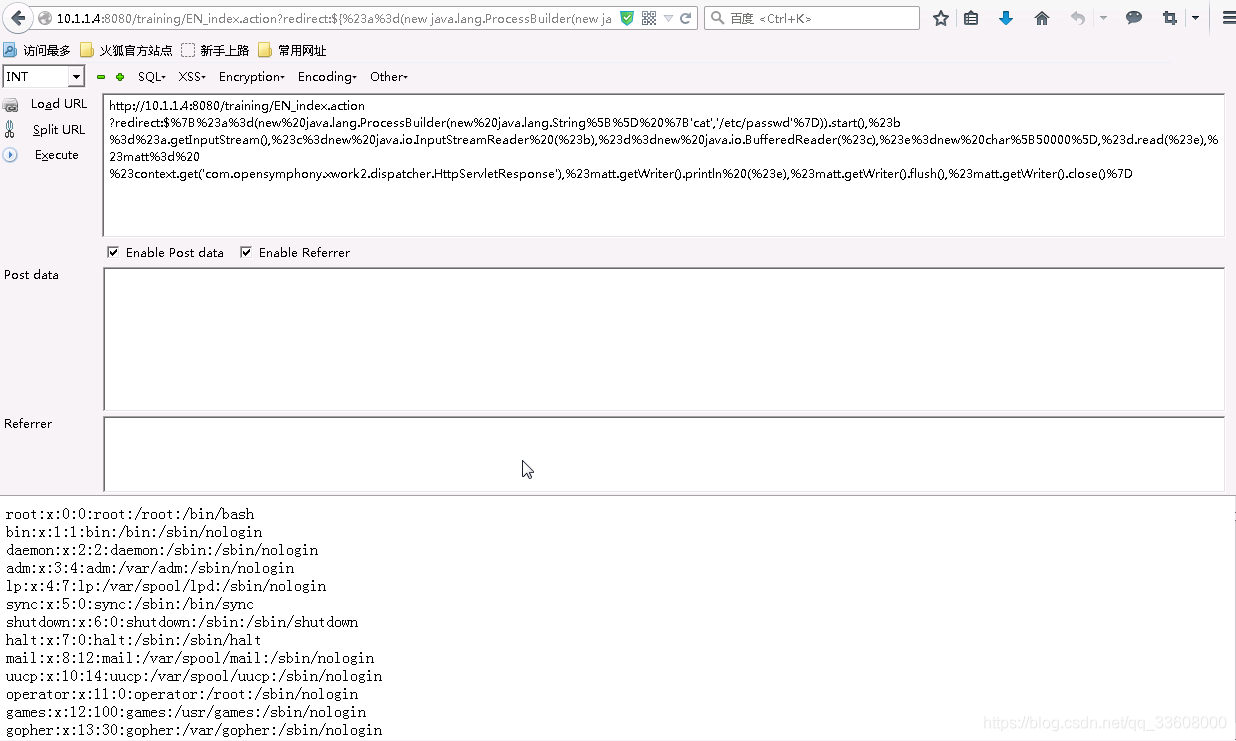Image resolution: width=1236 pixels, height=741 pixels.
Task: Open the SQL menu
Action: pyautogui.click(x=152, y=77)
